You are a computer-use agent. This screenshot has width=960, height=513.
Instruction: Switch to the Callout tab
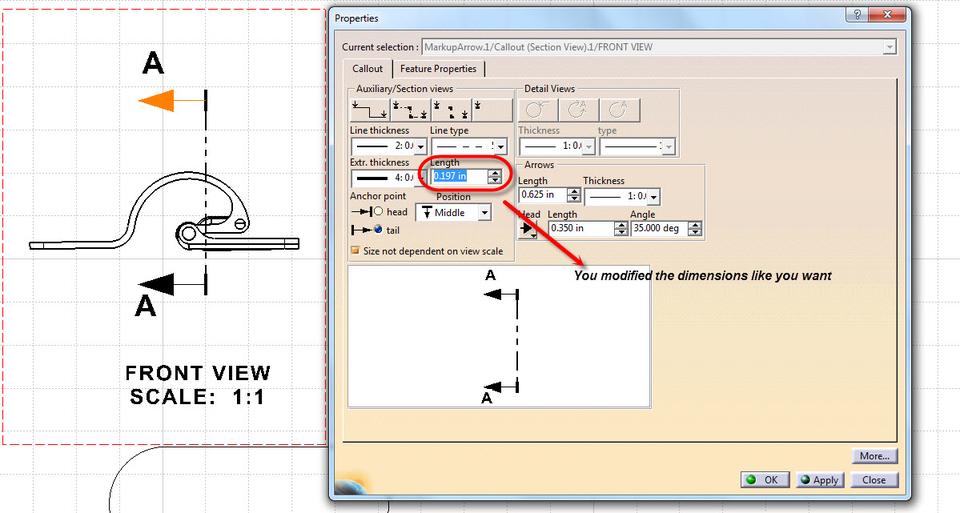coord(367,69)
